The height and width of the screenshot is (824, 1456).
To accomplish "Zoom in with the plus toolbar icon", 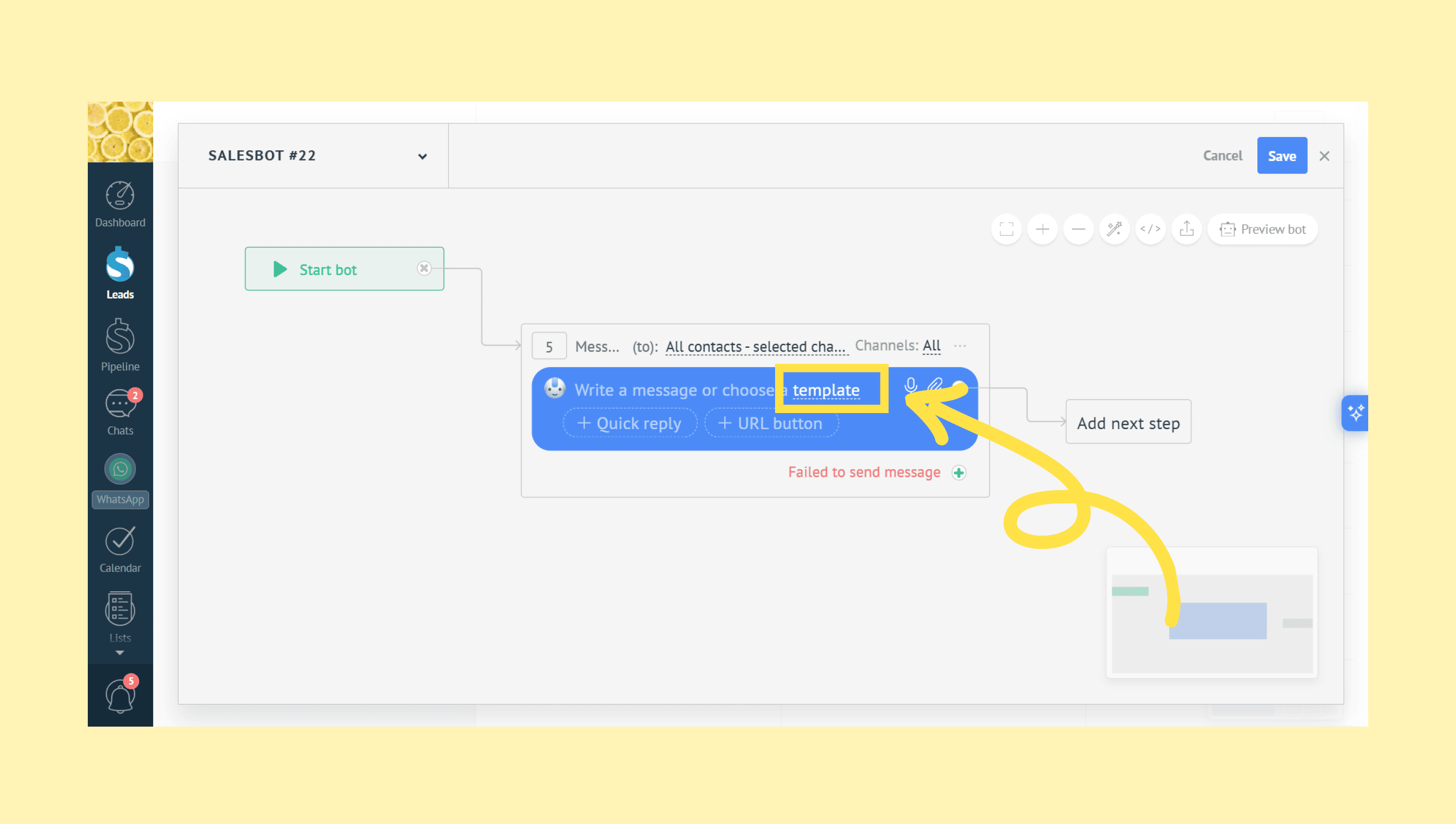I will point(1042,229).
